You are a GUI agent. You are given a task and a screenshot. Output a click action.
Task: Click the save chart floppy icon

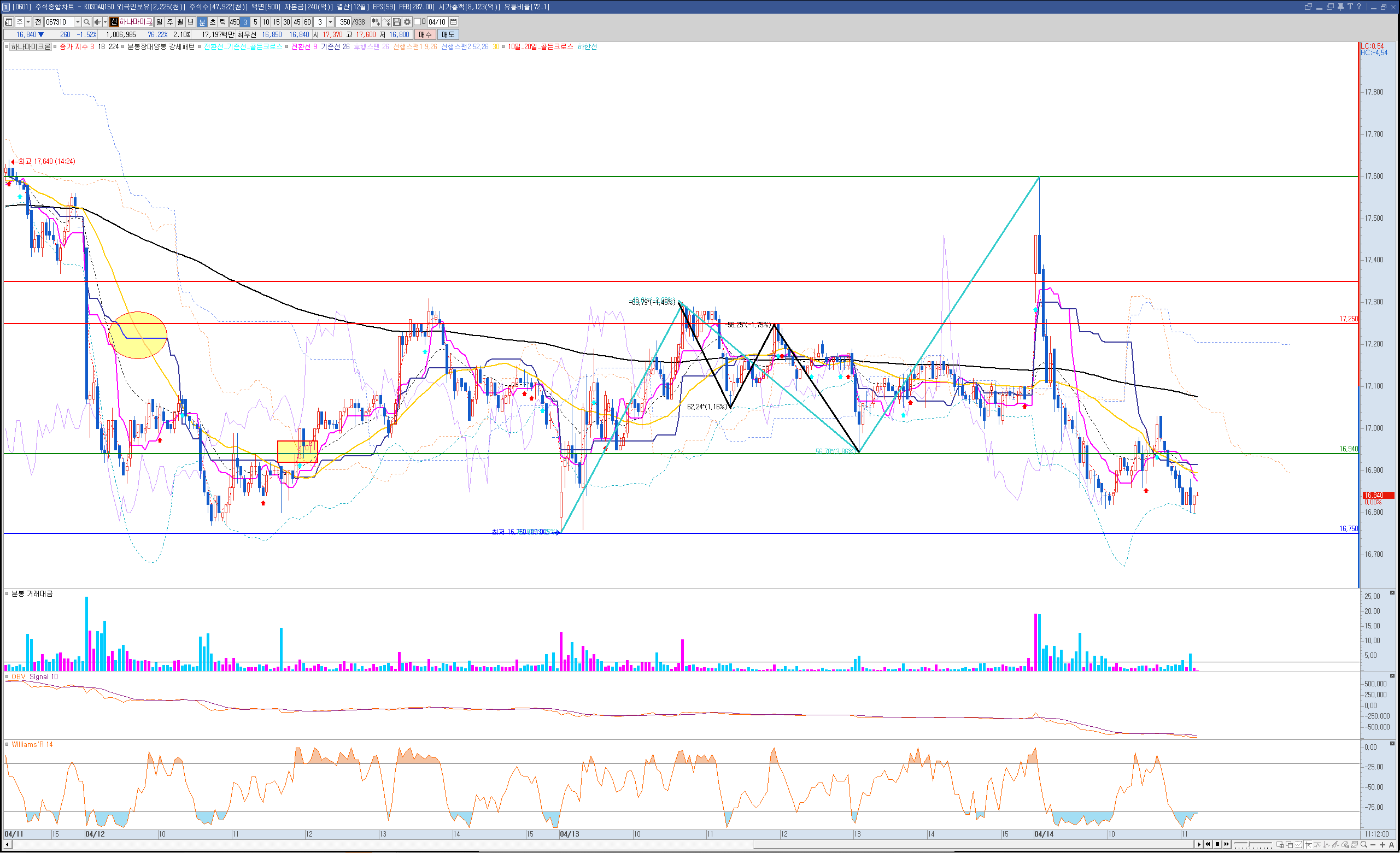pyautogui.click(x=396, y=22)
